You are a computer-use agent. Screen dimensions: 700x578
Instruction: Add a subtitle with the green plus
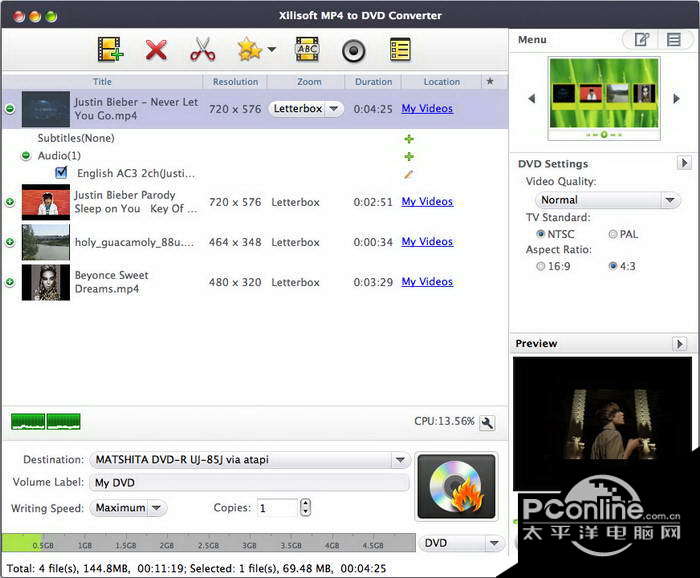(x=409, y=139)
